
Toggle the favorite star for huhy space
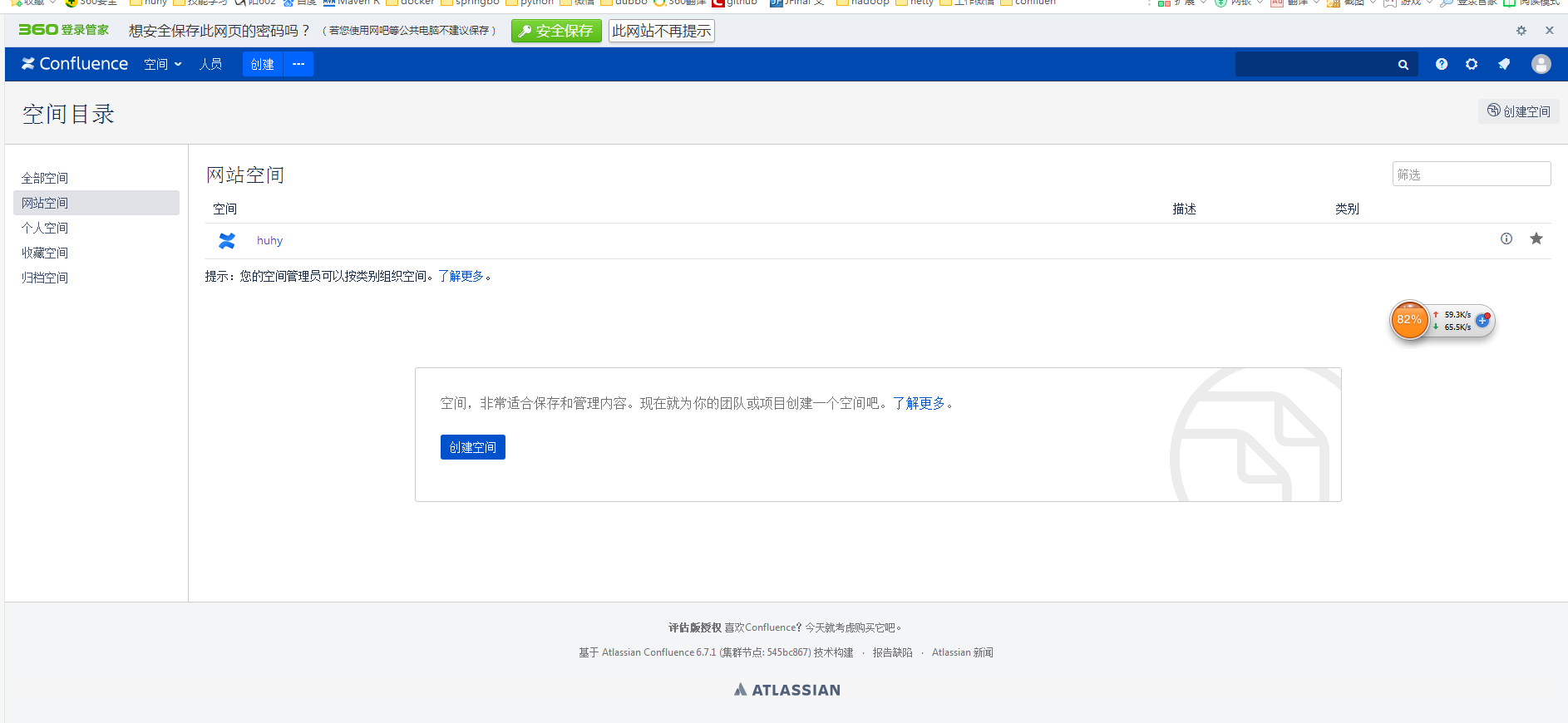pyautogui.click(x=1536, y=239)
